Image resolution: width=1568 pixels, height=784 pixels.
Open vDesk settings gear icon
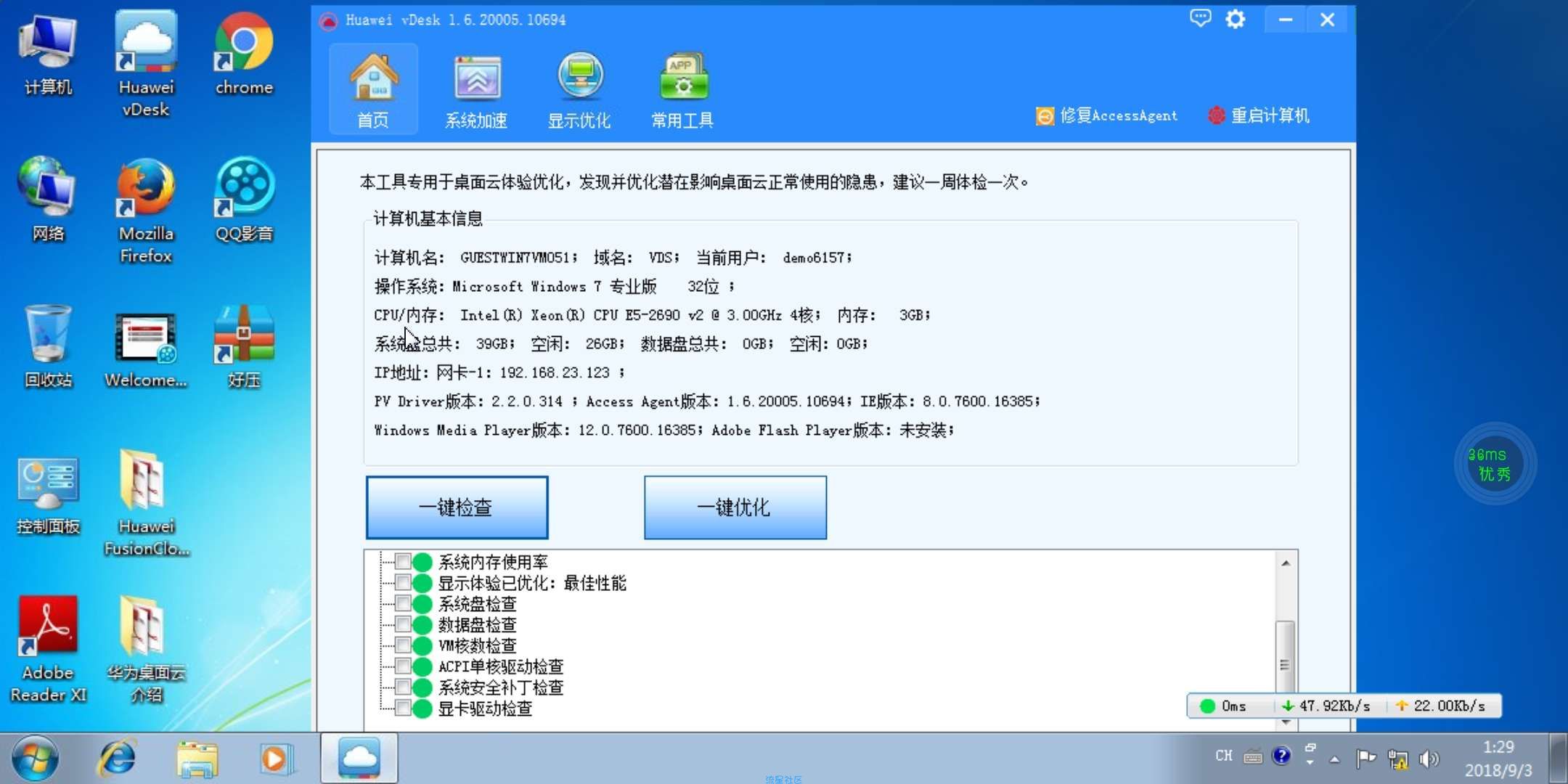click(1235, 19)
